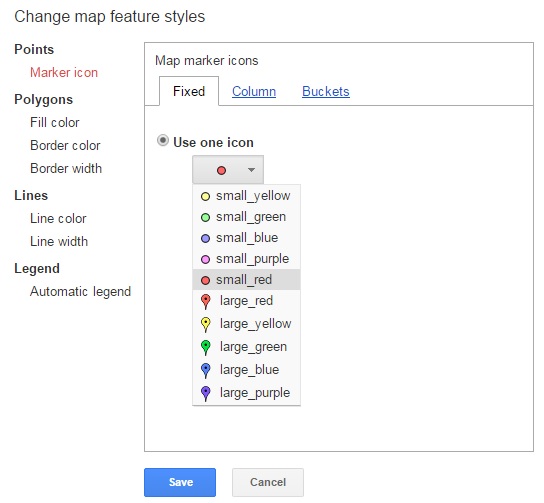
Task: Choose the small_yellow circle marker icon
Action: click(x=246, y=196)
